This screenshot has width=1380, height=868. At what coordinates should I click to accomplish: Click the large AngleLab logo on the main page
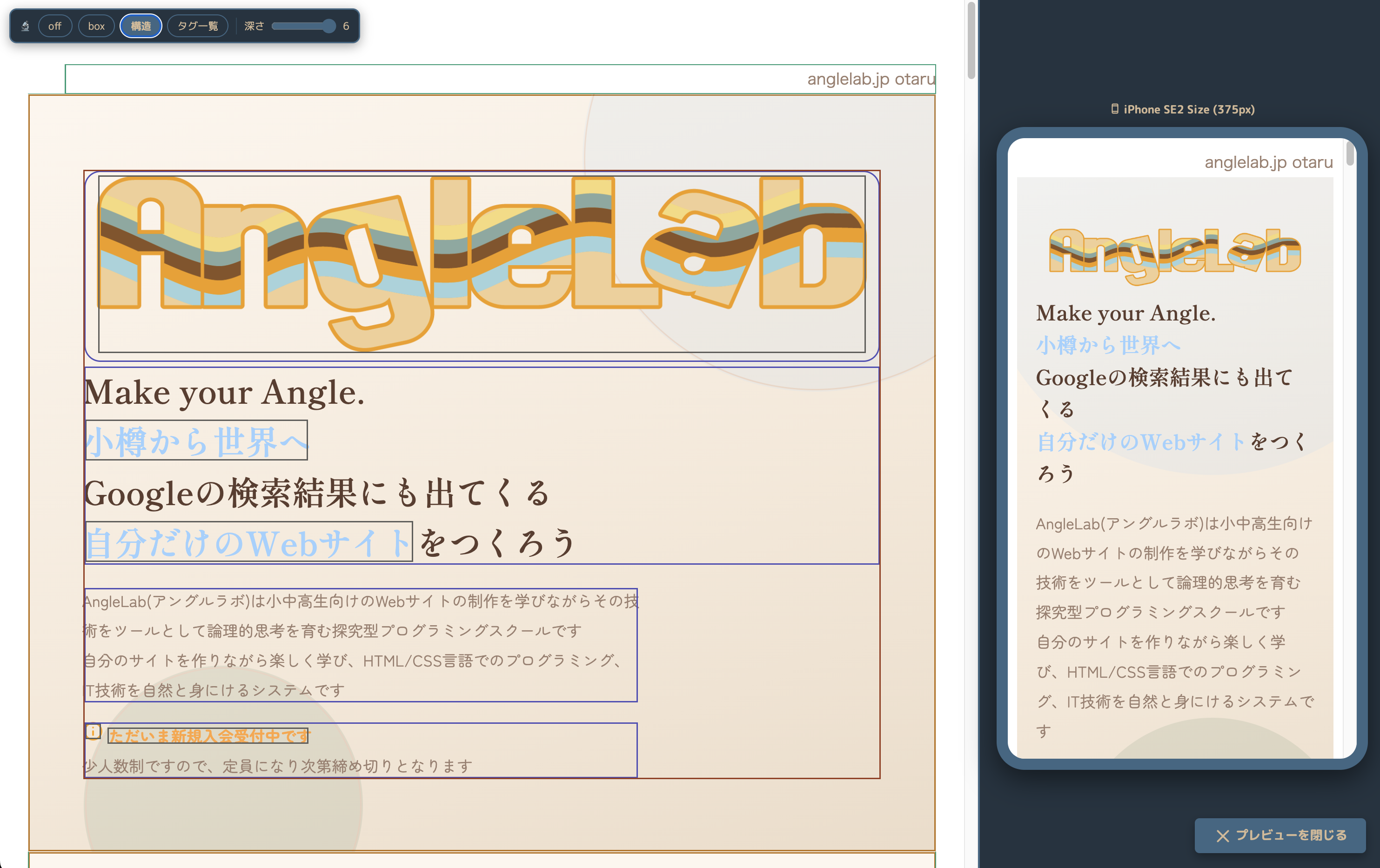[482, 264]
